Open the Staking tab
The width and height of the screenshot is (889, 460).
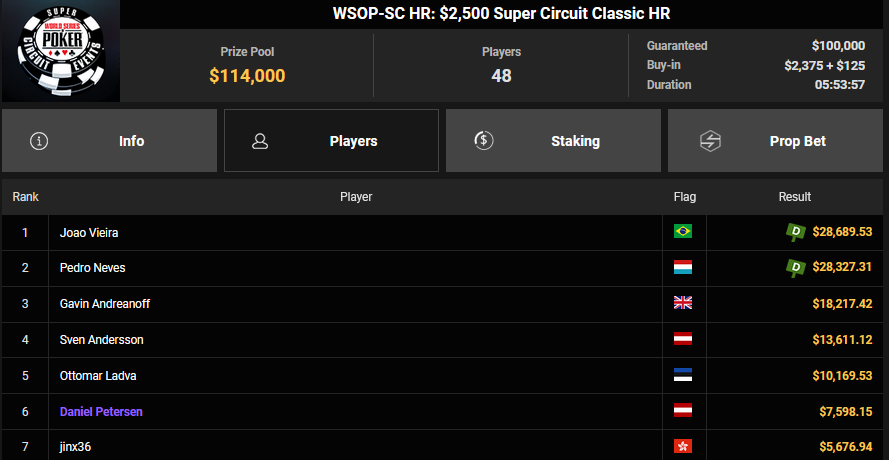click(553, 141)
